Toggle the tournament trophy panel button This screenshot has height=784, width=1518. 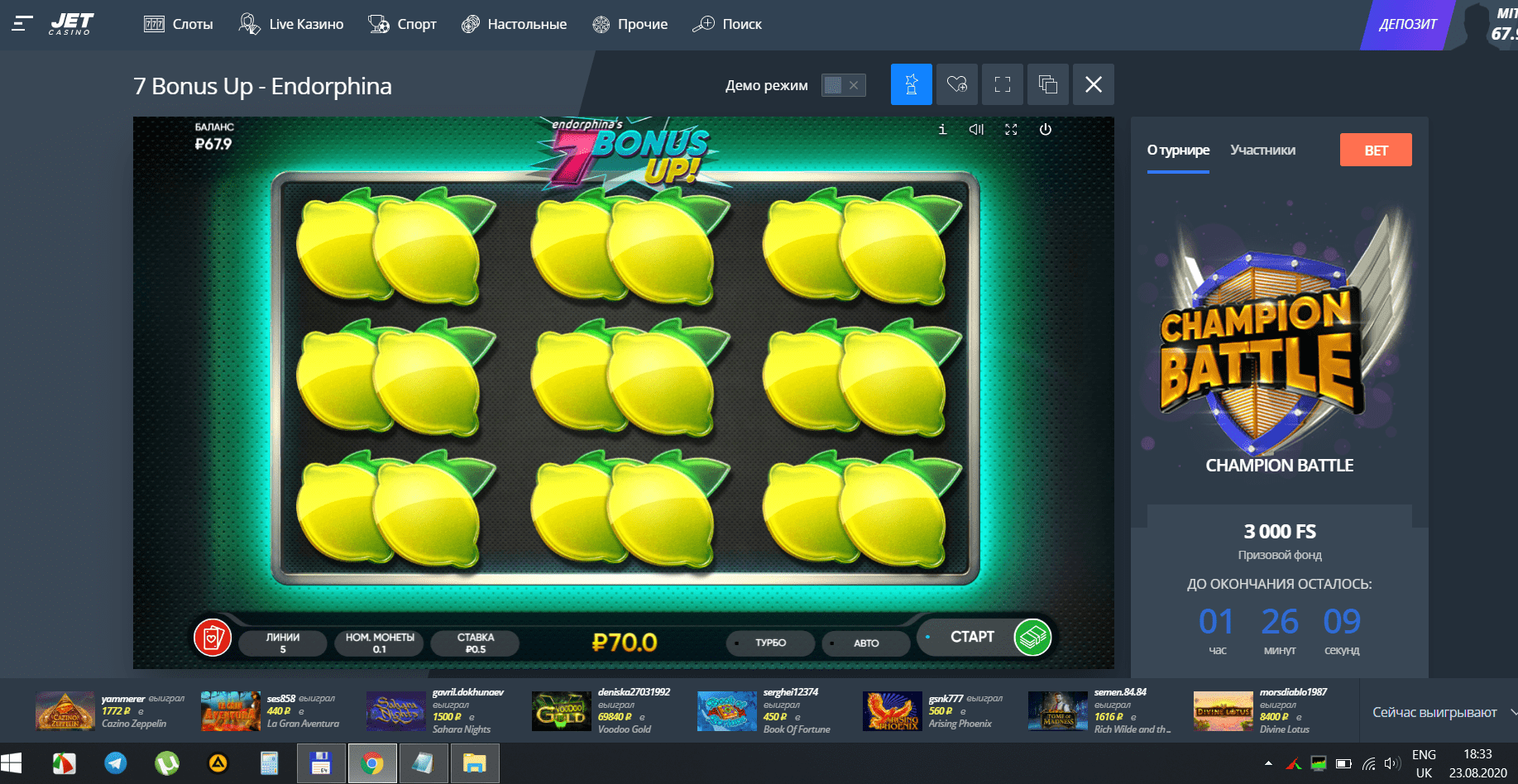pyautogui.click(x=912, y=84)
